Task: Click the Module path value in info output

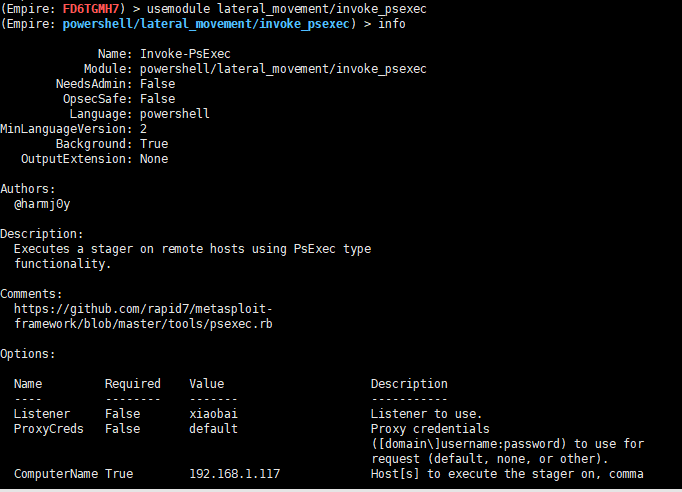Action: [x=283, y=69]
